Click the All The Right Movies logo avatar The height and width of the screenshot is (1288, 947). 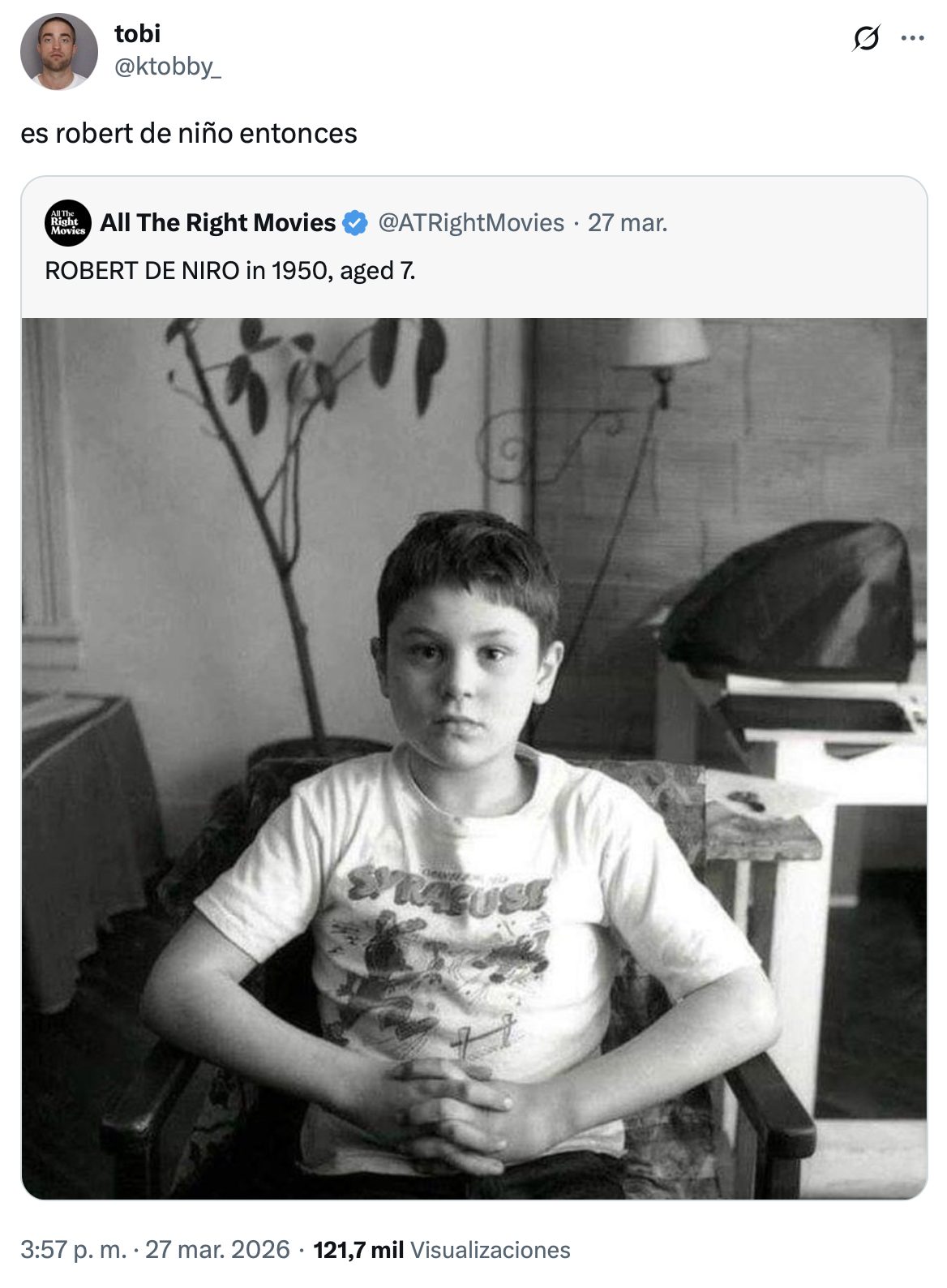(68, 222)
